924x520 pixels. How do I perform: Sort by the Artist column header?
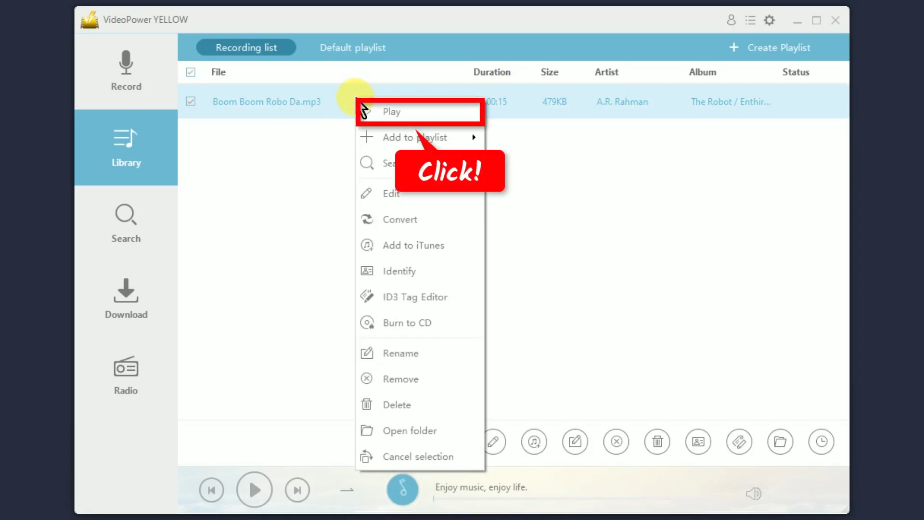click(606, 72)
